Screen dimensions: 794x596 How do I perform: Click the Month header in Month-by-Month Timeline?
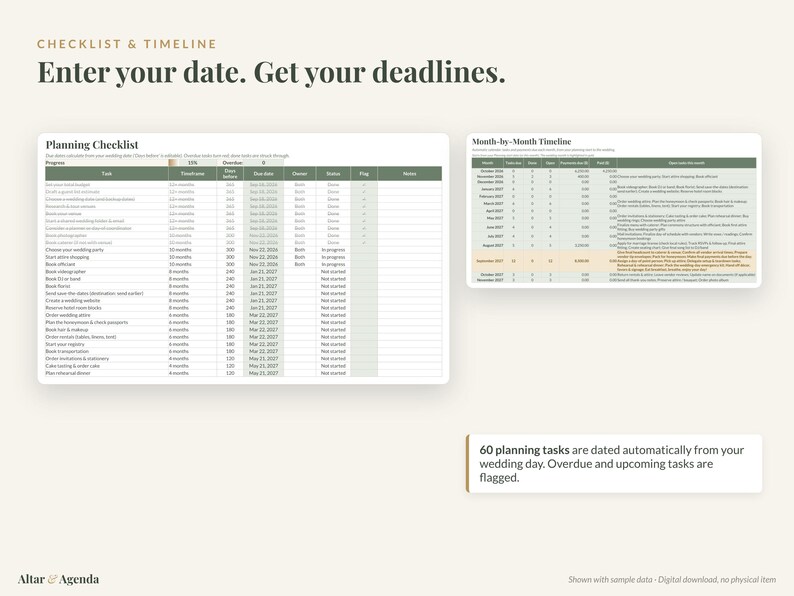pyautogui.click(x=488, y=163)
